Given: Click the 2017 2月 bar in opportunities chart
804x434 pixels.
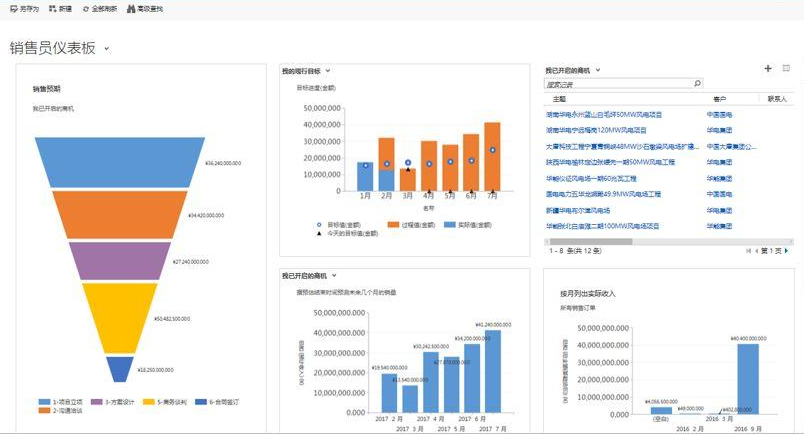Looking at the screenshot, I should tap(389, 393).
